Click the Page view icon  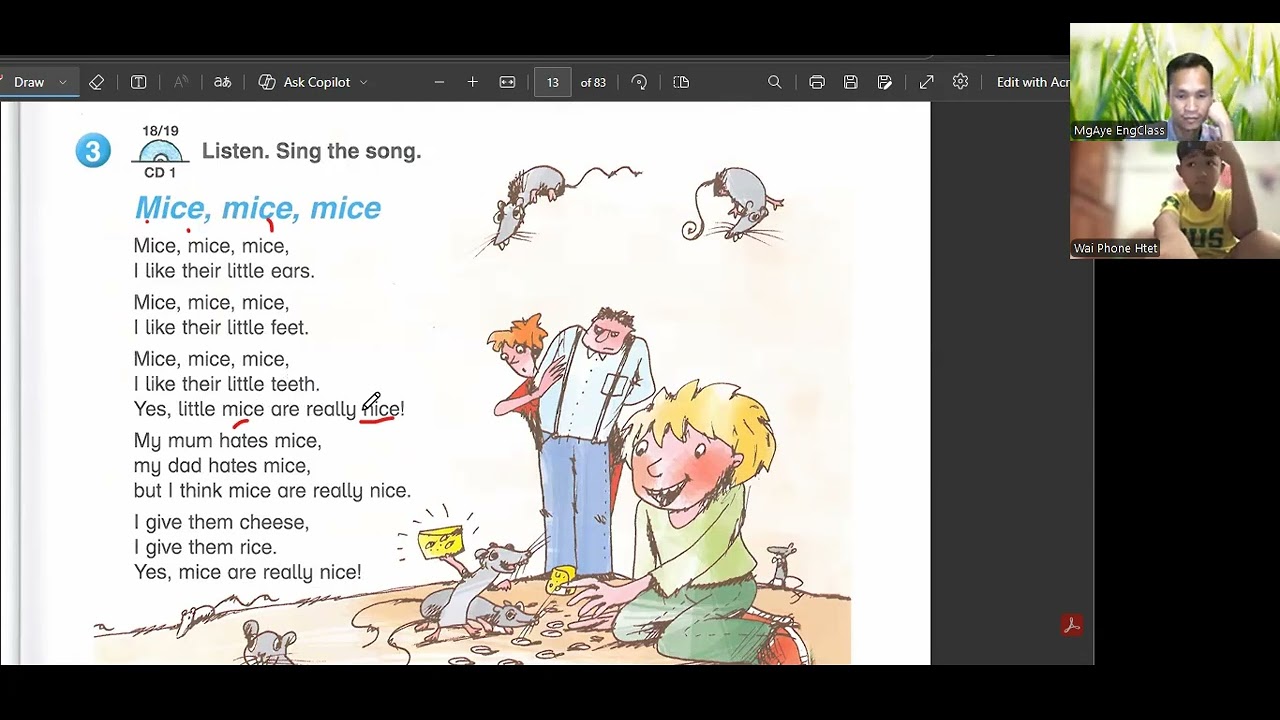point(681,82)
